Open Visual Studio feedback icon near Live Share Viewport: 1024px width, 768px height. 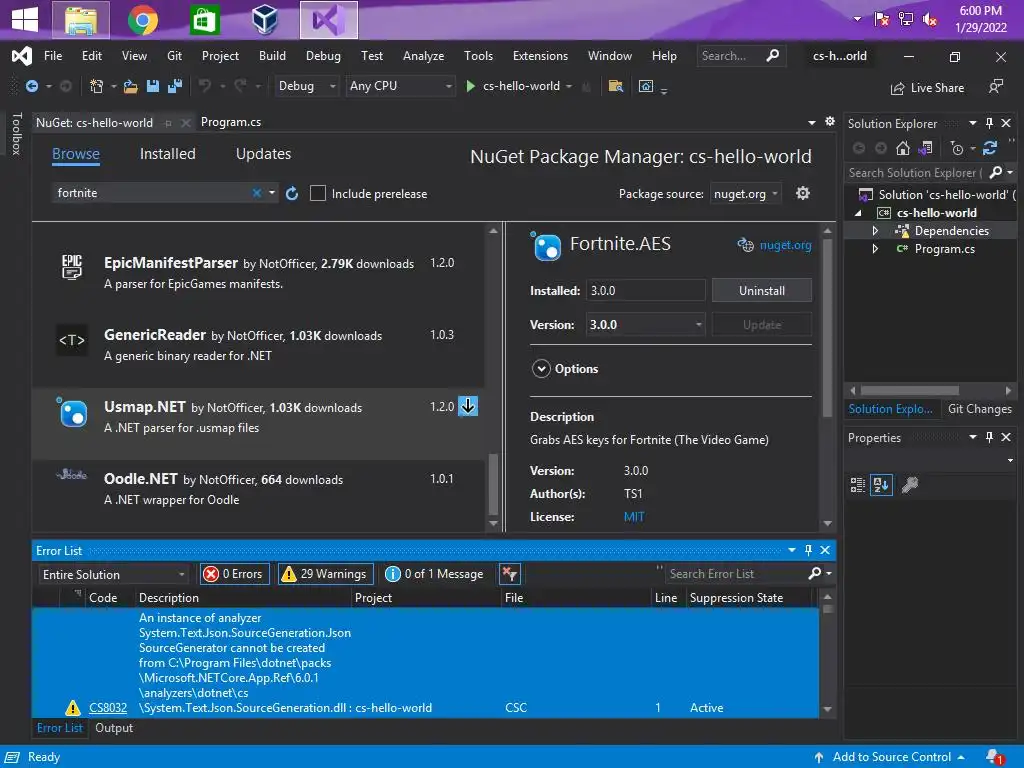(x=995, y=87)
